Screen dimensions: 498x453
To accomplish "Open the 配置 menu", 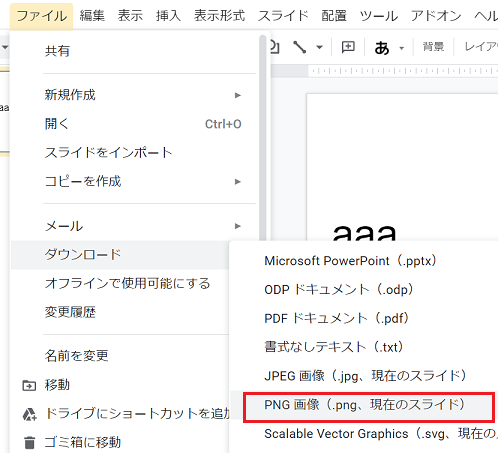I will pos(334,16).
